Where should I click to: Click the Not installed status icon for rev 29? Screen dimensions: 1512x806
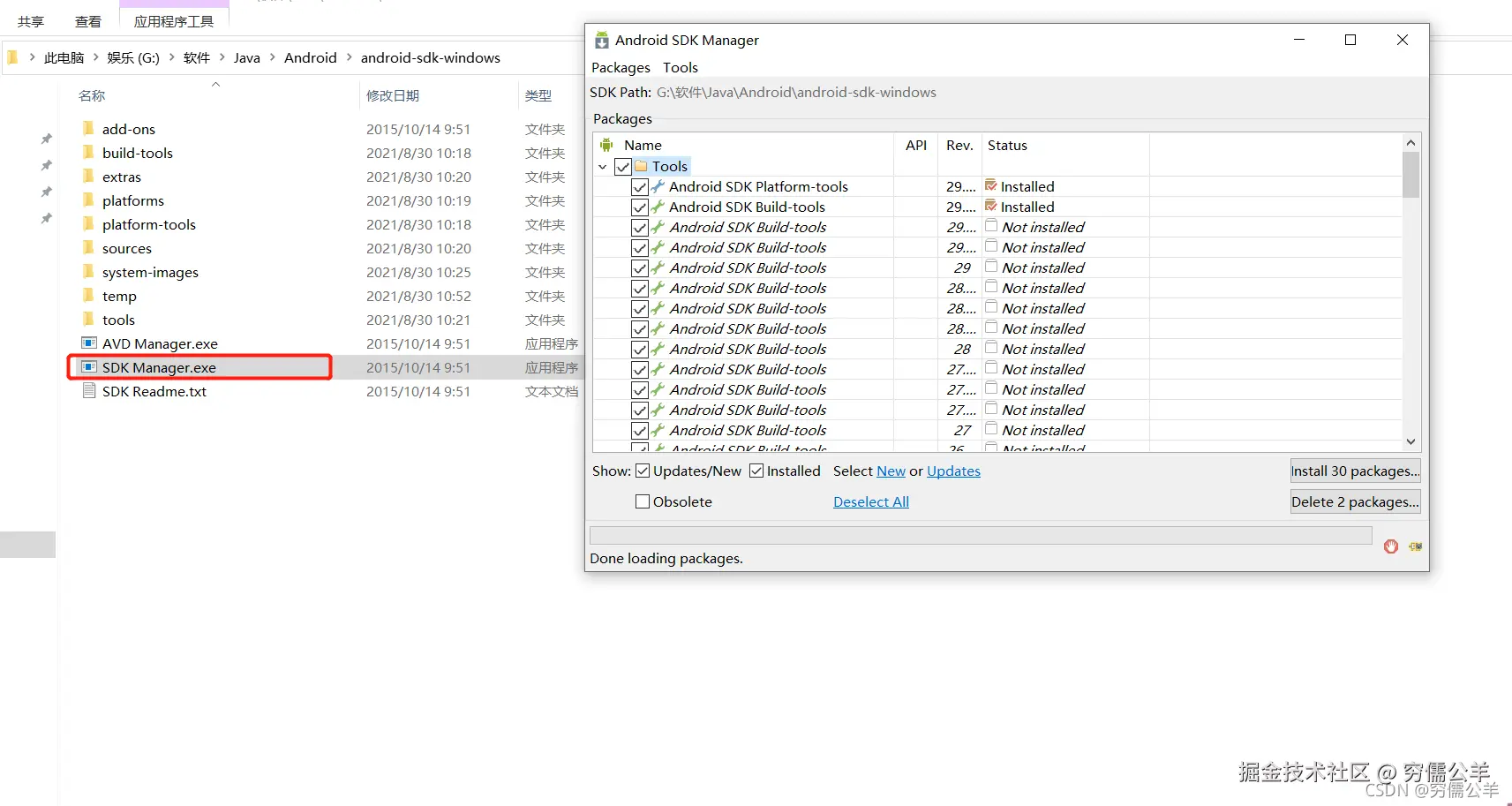[991, 267]
